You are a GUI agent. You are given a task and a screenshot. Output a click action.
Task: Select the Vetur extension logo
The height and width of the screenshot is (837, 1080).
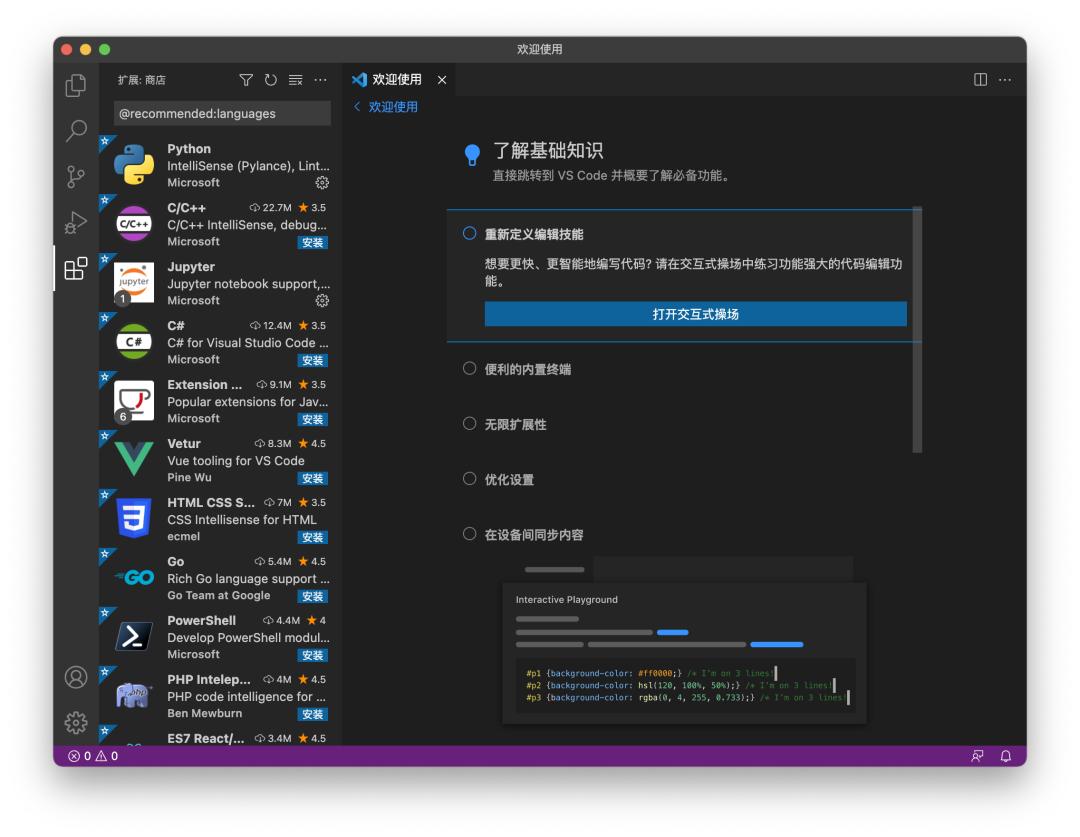point(134,459)
